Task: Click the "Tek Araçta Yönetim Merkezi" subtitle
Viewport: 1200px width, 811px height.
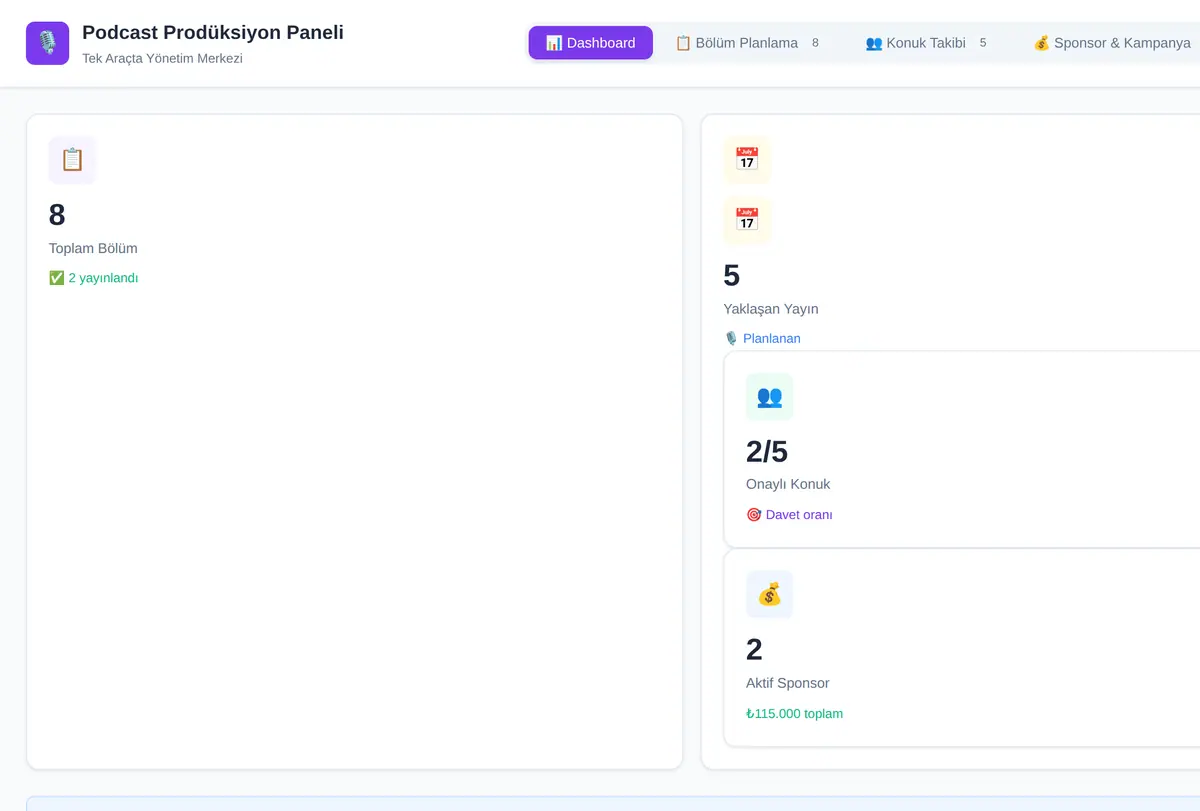Action: pos(162,58)
